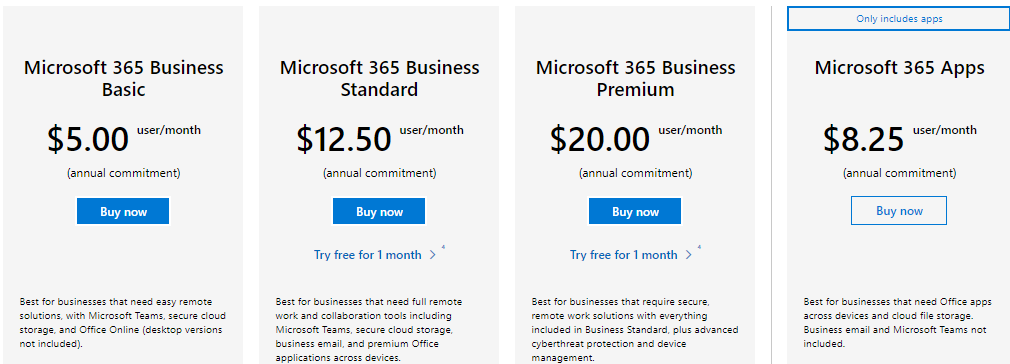
Task: Click the outlined Buy now for Microsoft 365 Apps
Action: click(899, 211)
